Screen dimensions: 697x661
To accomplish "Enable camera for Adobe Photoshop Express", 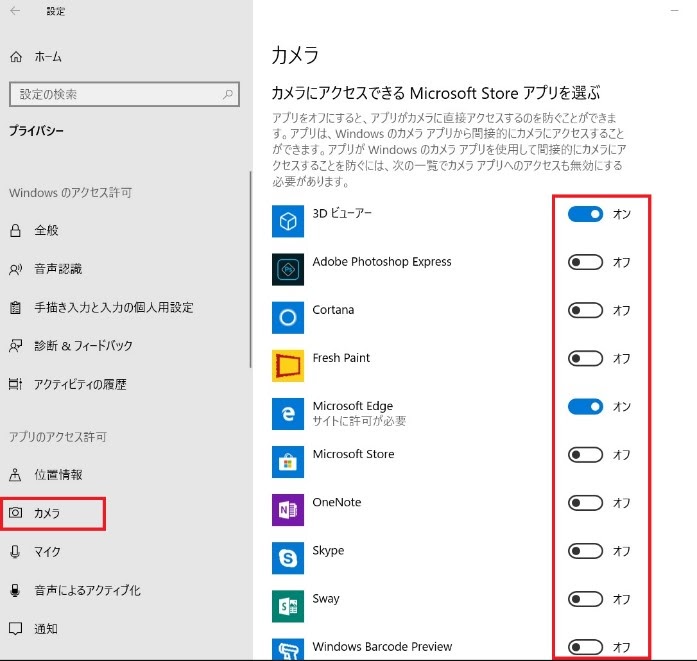I will [585, 262].
